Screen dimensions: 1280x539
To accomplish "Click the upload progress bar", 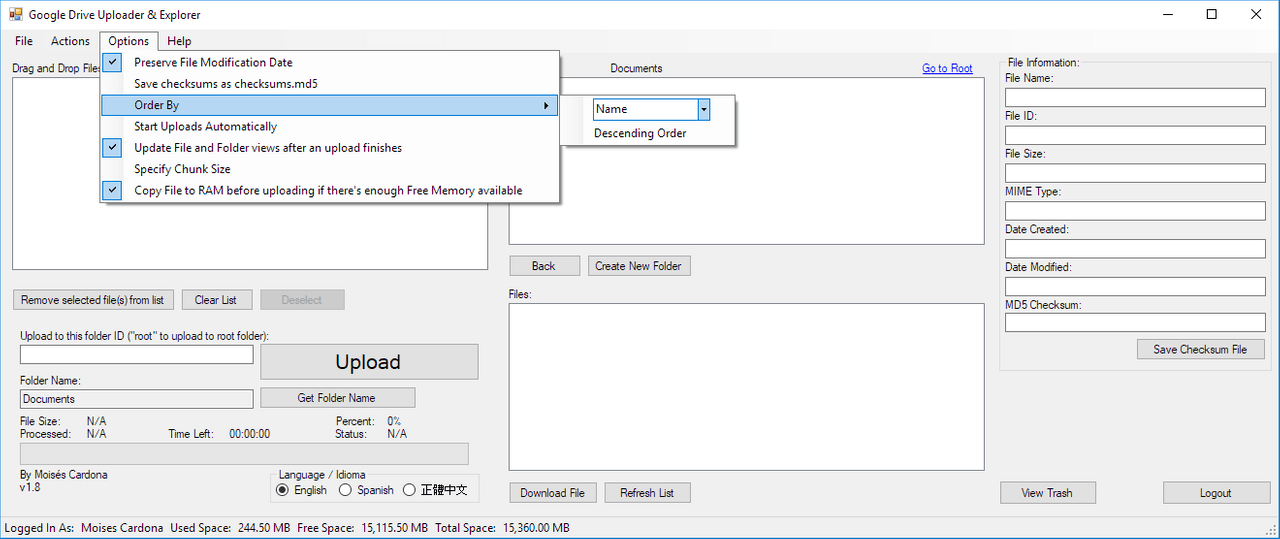I will [244, 454].
